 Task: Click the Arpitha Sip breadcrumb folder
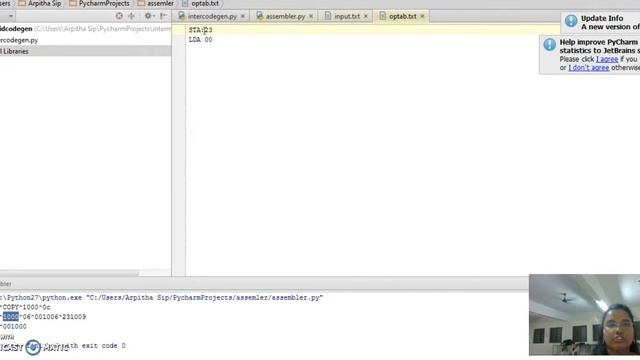point(40,4)
